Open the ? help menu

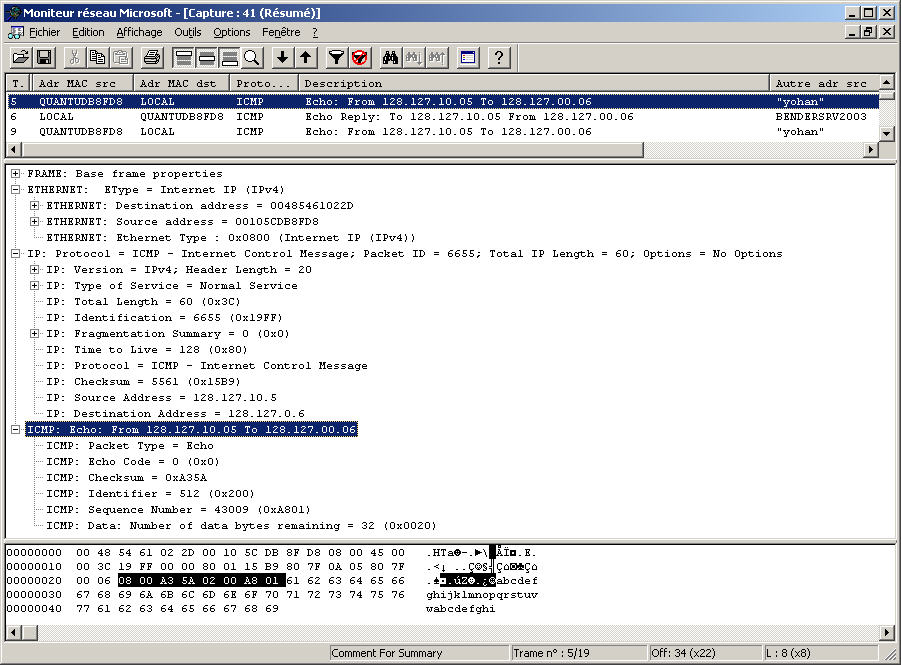tap(315, 32)
